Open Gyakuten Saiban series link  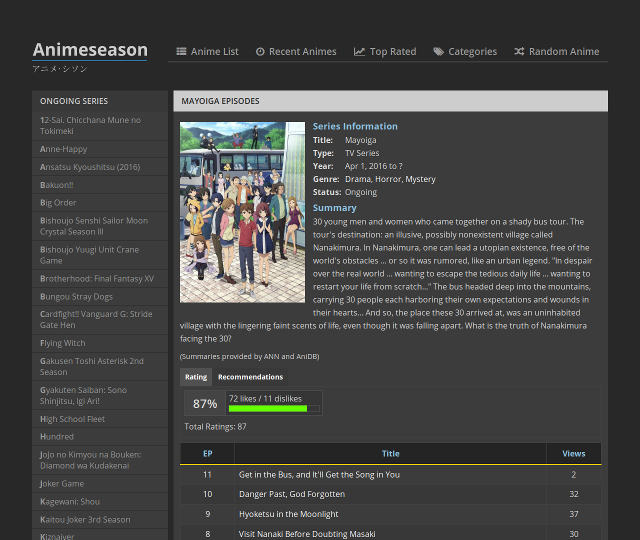tap(100, 396)
